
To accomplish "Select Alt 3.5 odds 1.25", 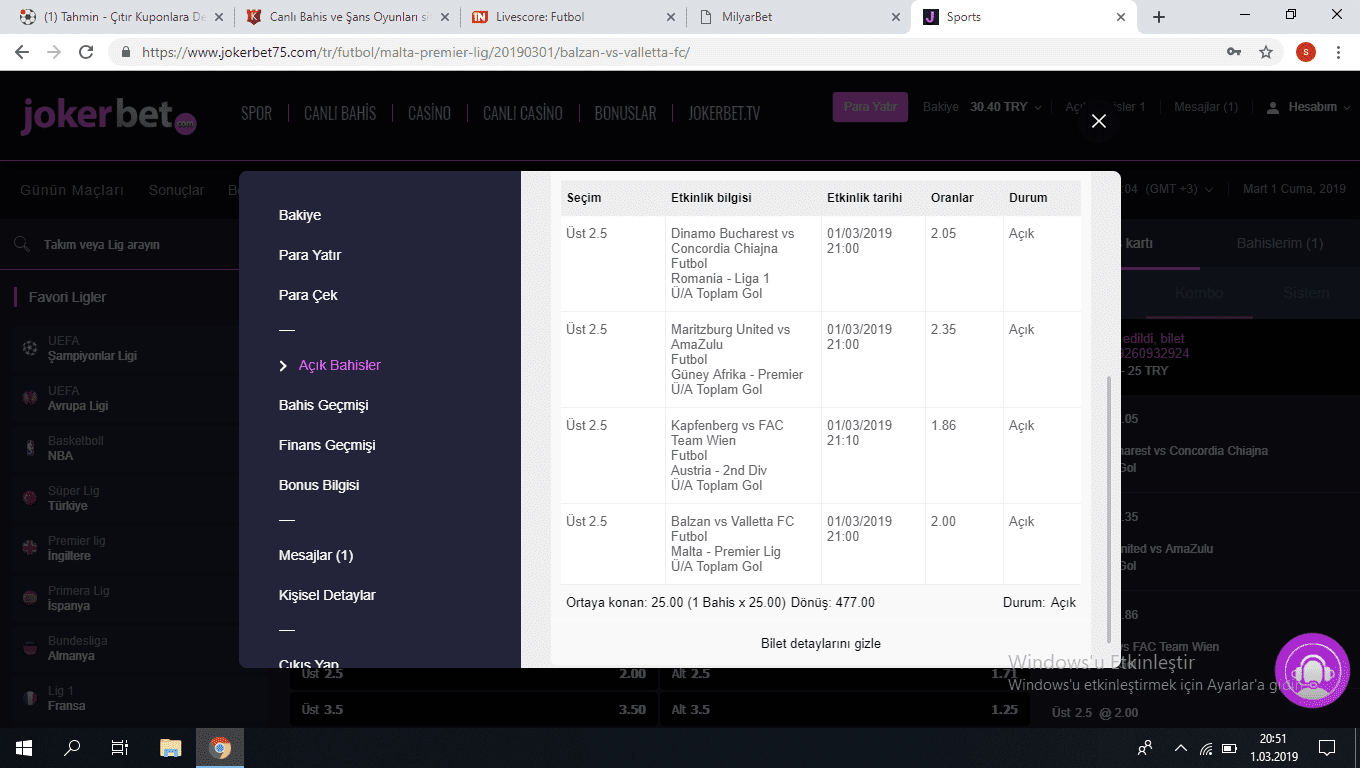I will [x=843, y=710].
